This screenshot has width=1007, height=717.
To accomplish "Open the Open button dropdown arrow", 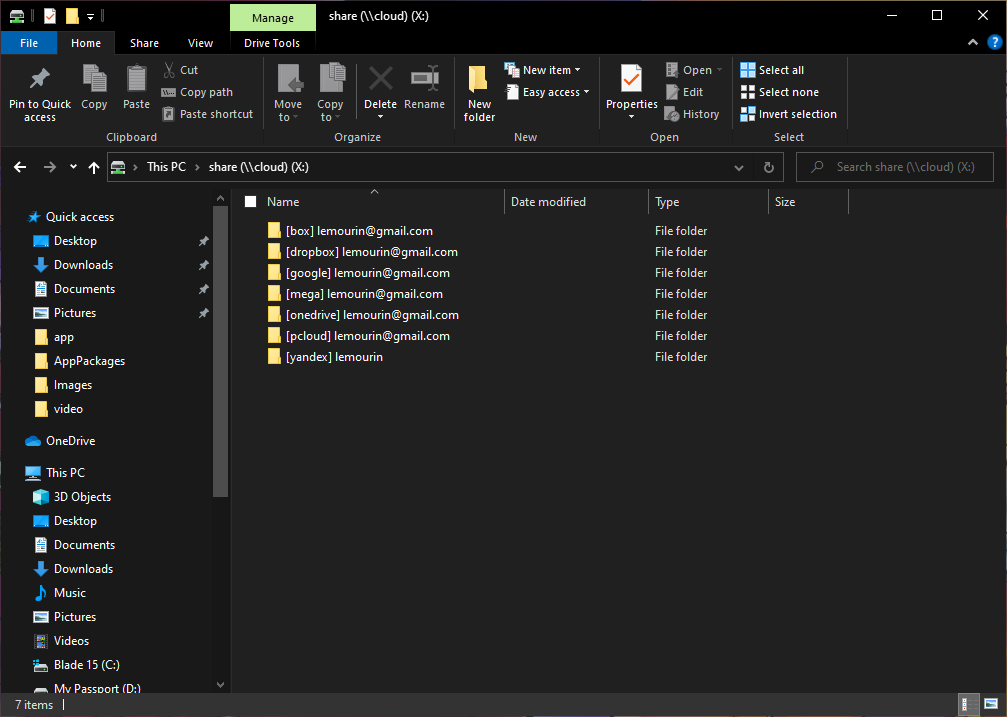I will pos(719,69).
